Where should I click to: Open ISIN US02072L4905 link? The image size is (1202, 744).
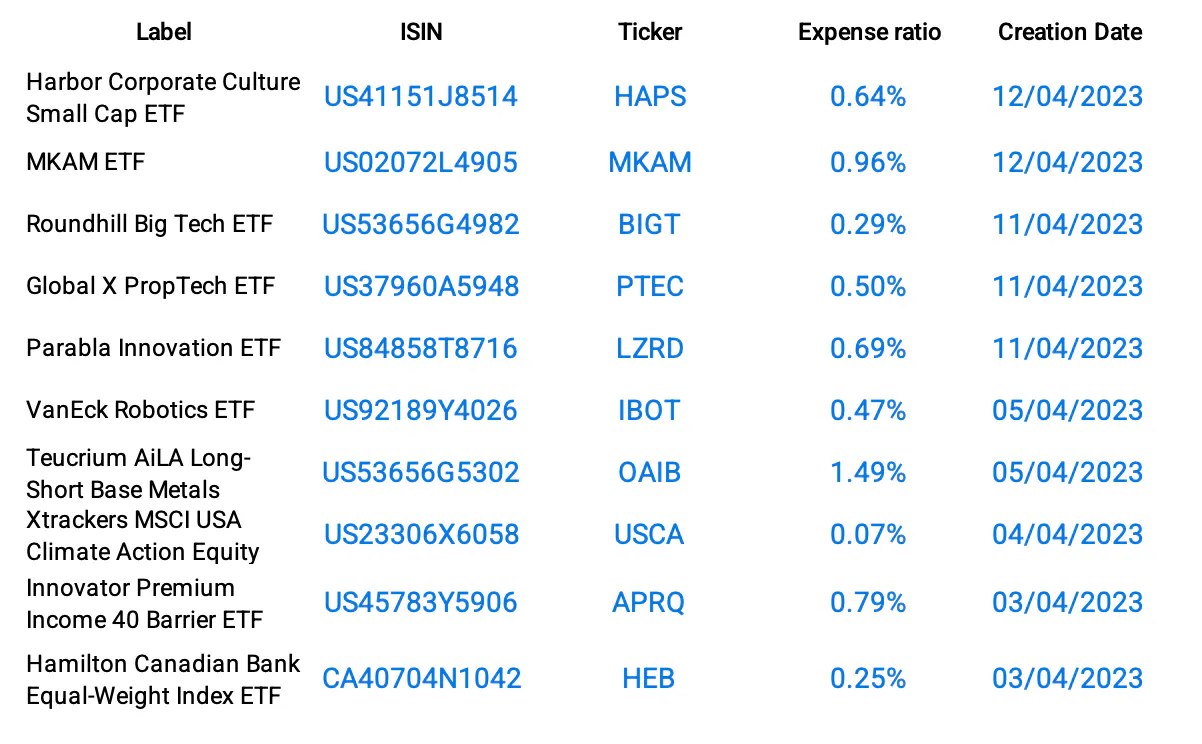420,162
